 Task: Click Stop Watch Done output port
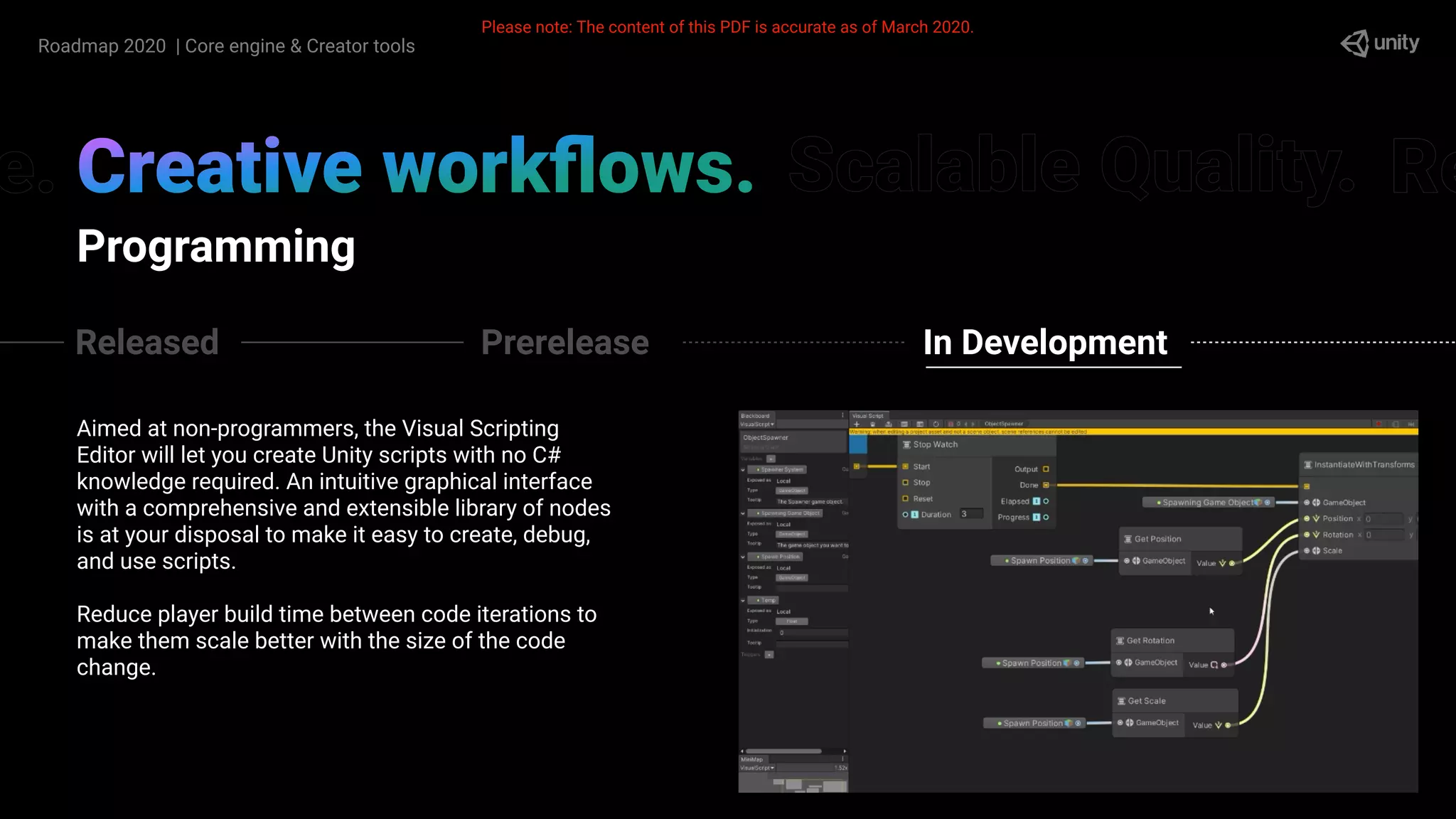click(1046, 485)
